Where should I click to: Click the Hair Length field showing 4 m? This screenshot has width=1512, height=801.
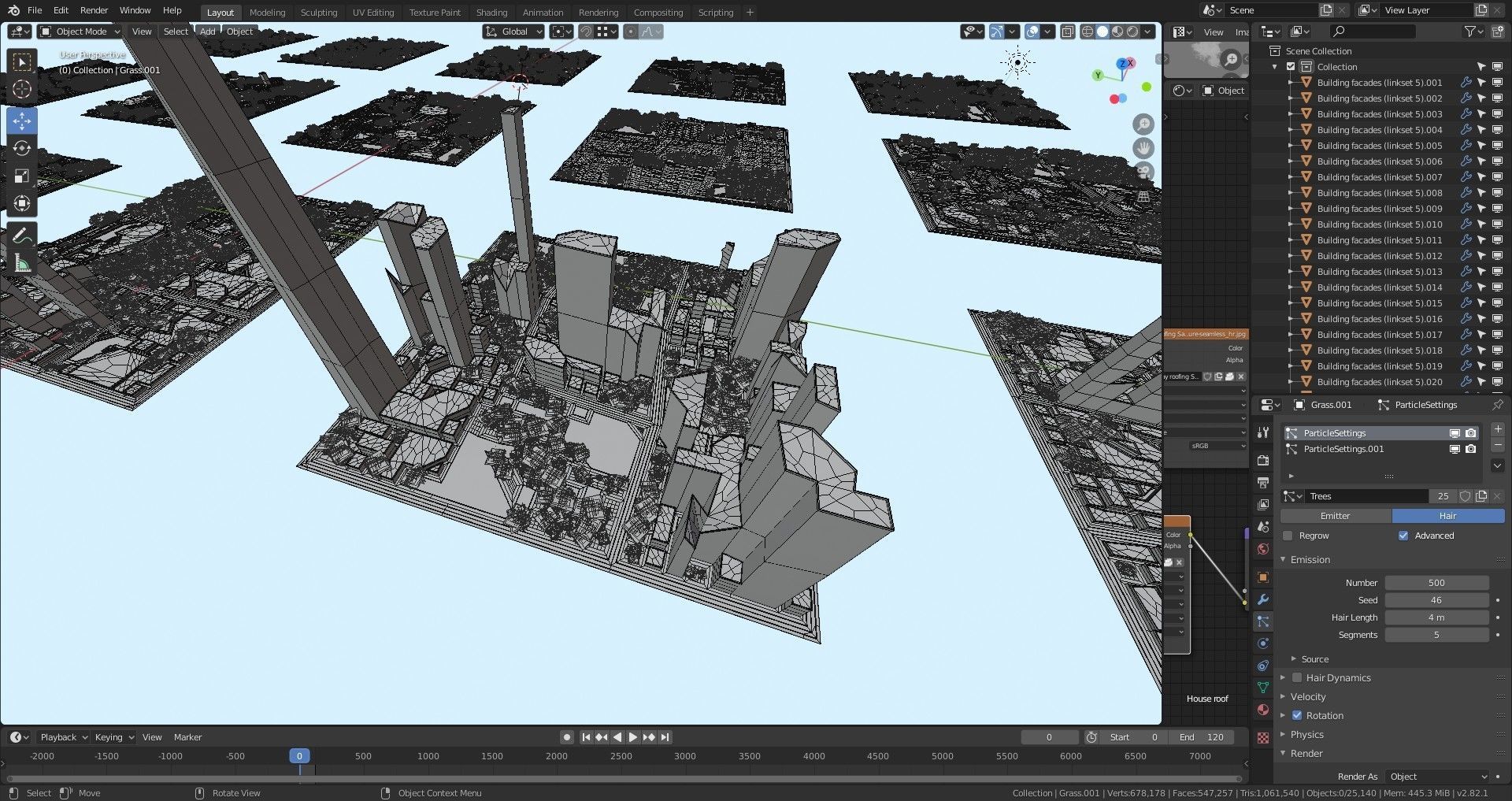(x=1436, y=617)
